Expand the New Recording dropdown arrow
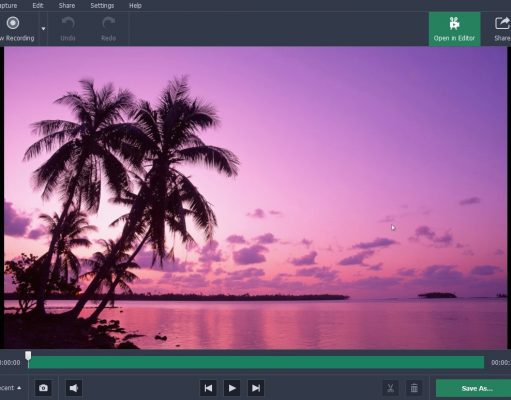The image size is (511, 400). click(43, 29)
